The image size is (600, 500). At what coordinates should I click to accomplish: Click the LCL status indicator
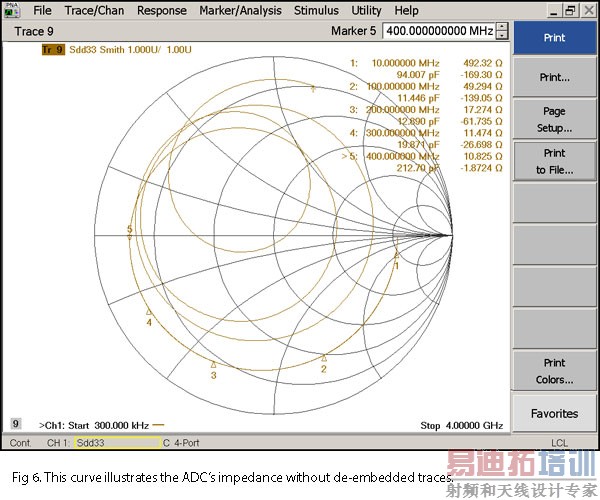[x=559, y=443]
